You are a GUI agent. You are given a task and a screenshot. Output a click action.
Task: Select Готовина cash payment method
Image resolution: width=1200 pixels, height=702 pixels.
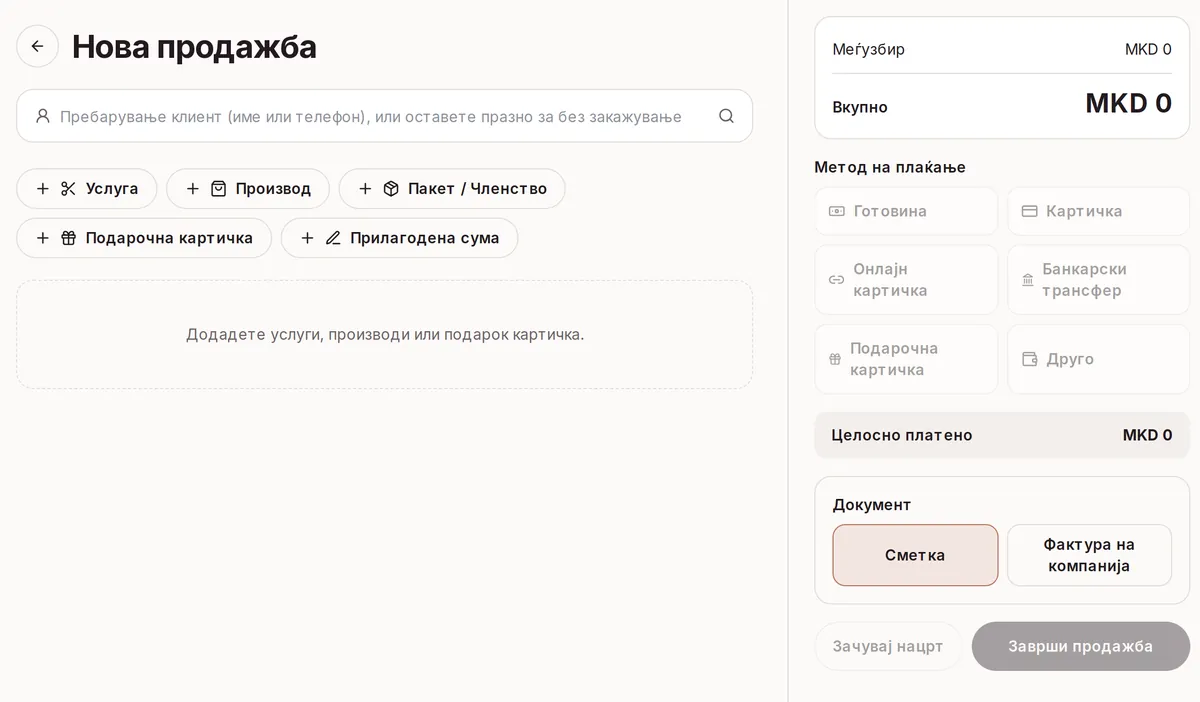906,211
